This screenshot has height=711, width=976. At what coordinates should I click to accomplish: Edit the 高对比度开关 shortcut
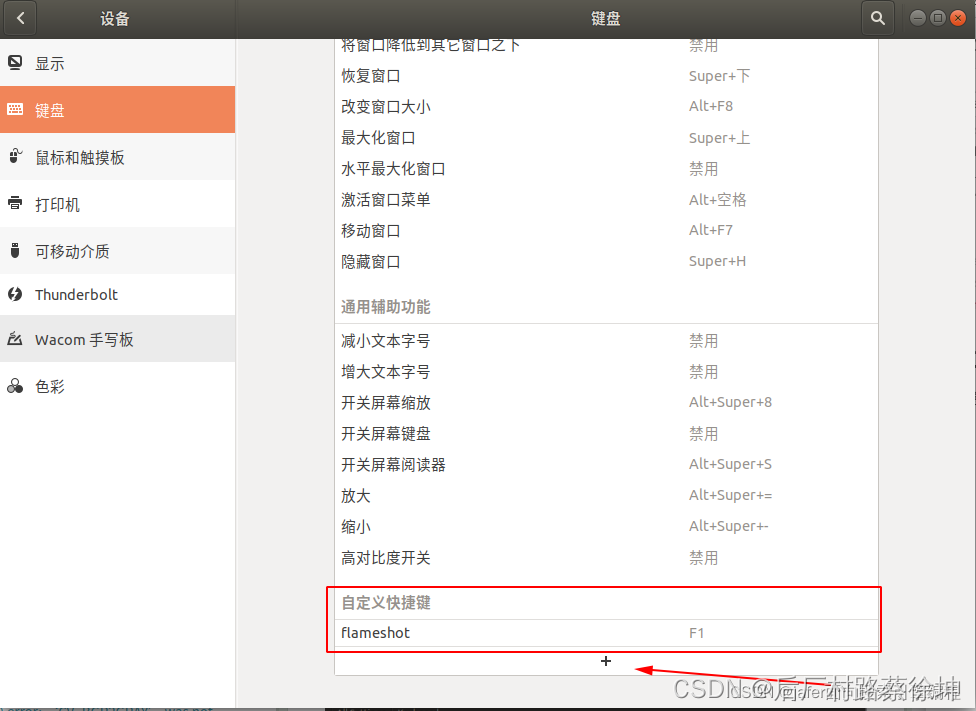606,558
